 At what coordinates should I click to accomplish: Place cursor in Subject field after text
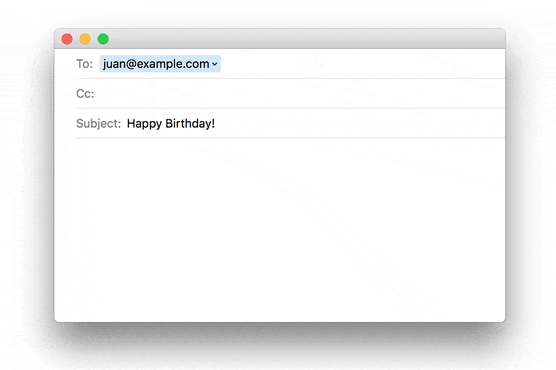[360, 123]
